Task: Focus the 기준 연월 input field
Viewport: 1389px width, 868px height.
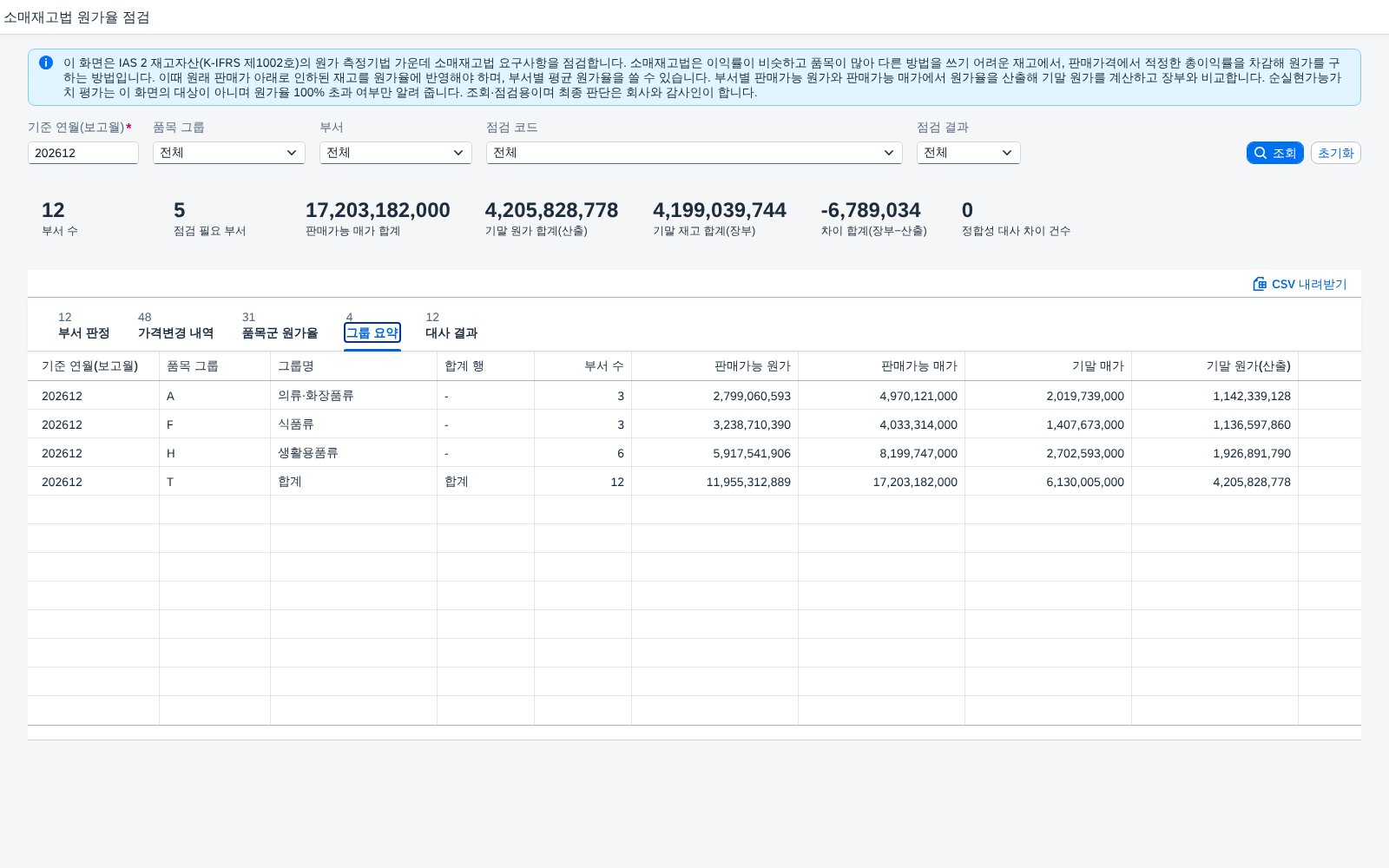Action: (x=83, y=153)
